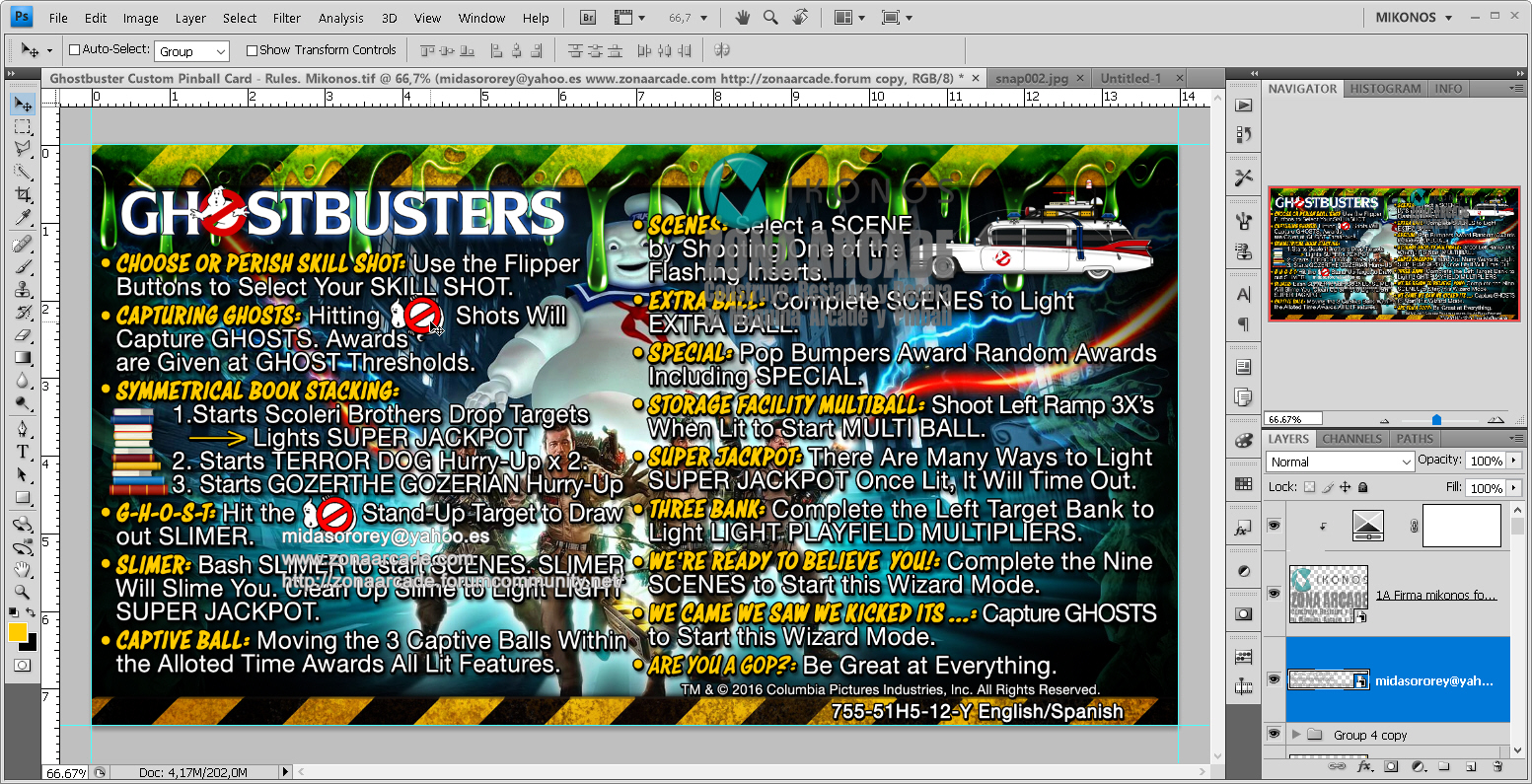Expand the Group 4 copy folder
The width and height of the screenshot is (1532, 784).
(1296, 735)
